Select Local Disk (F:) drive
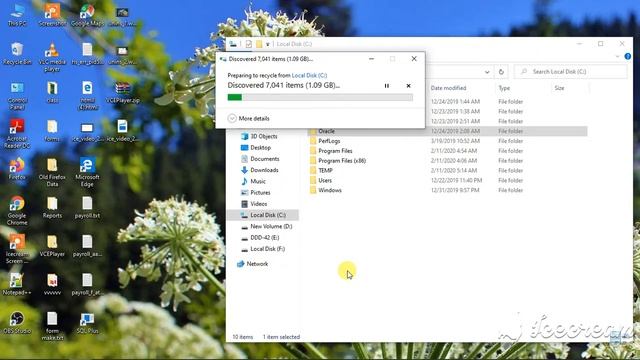Image resolution: width=640 pixels, height=360 pixels. pyautogui.click(x=267, y=249)
